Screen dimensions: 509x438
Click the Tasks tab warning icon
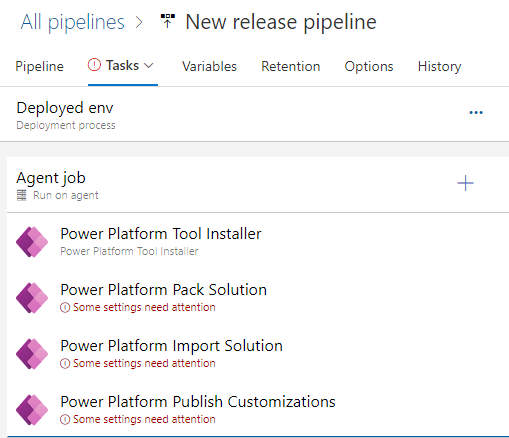94,65
